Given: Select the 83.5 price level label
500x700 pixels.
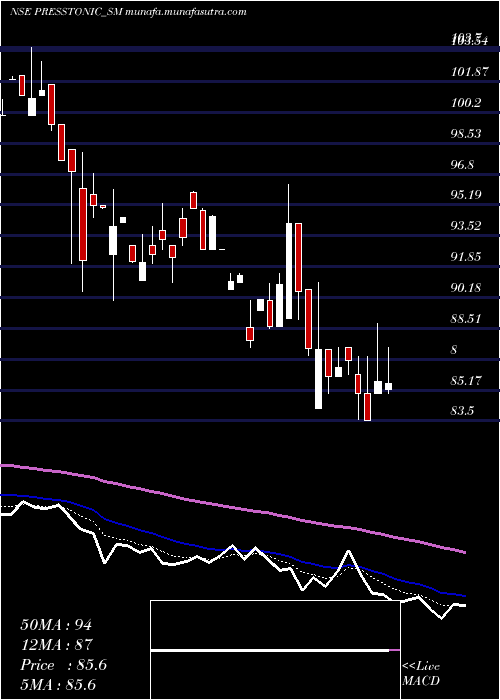Looking at the screenshot, I should pyautogui.click(x=462, y=411).
